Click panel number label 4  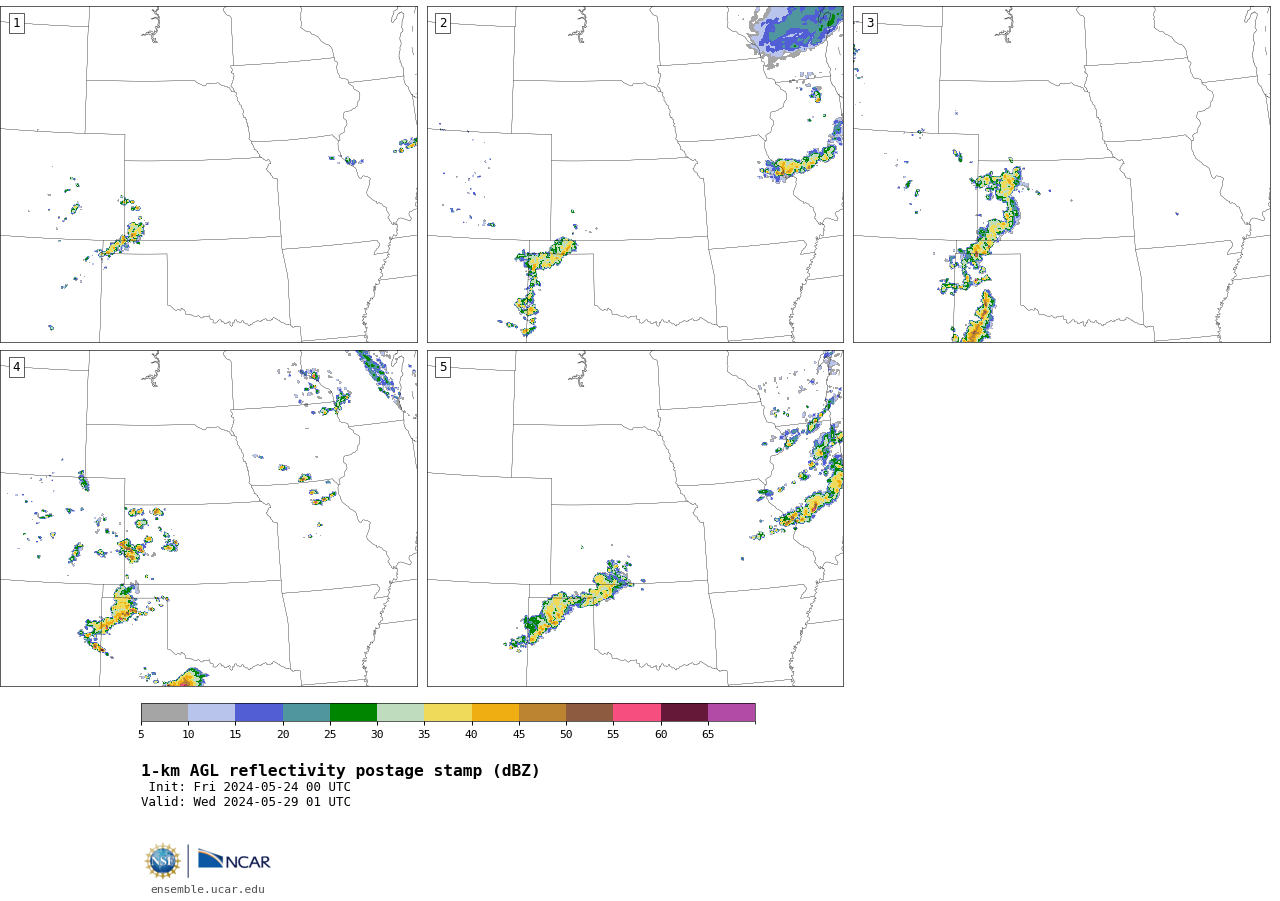tap(16, 367)
